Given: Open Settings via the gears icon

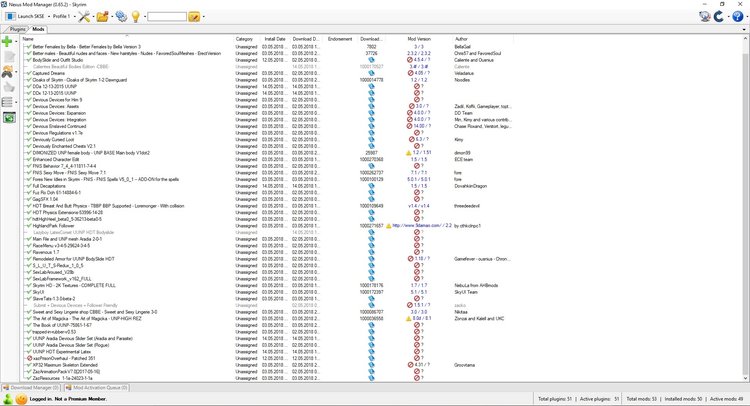Looking at the screenshot, I should point(121,16).
